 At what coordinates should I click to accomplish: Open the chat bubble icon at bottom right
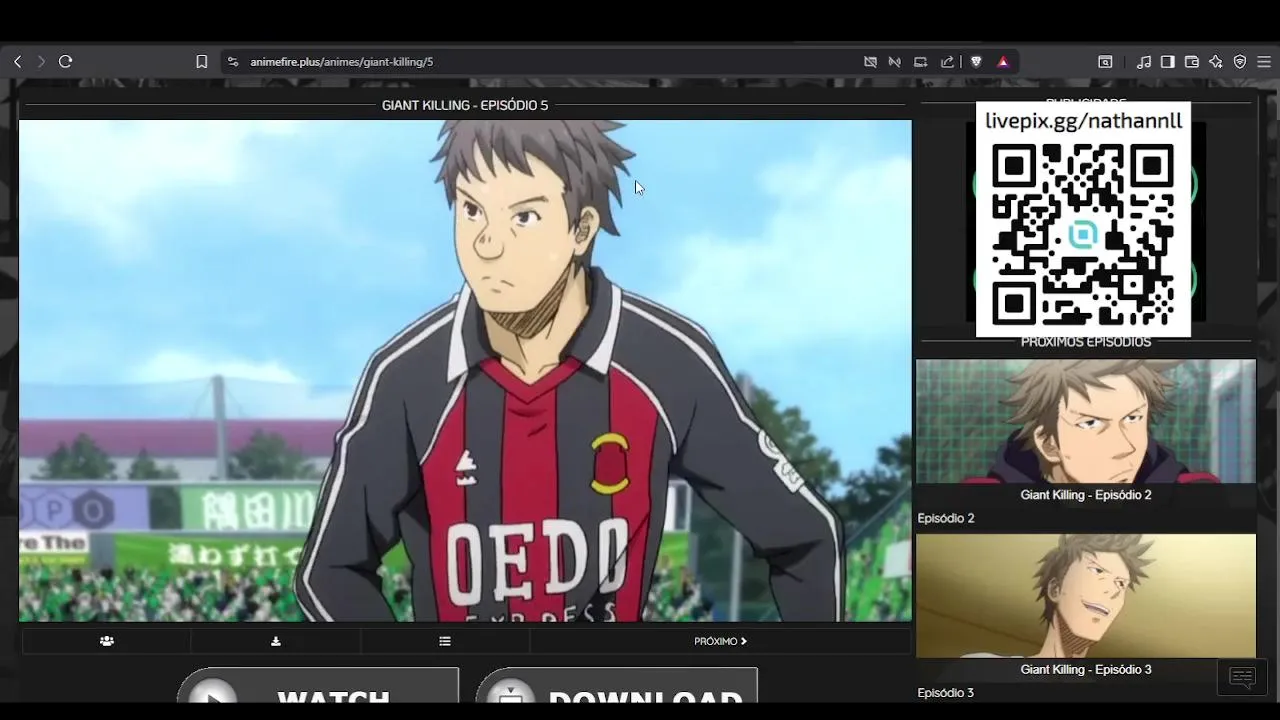pyautogui.click(x=1242, y=678)
